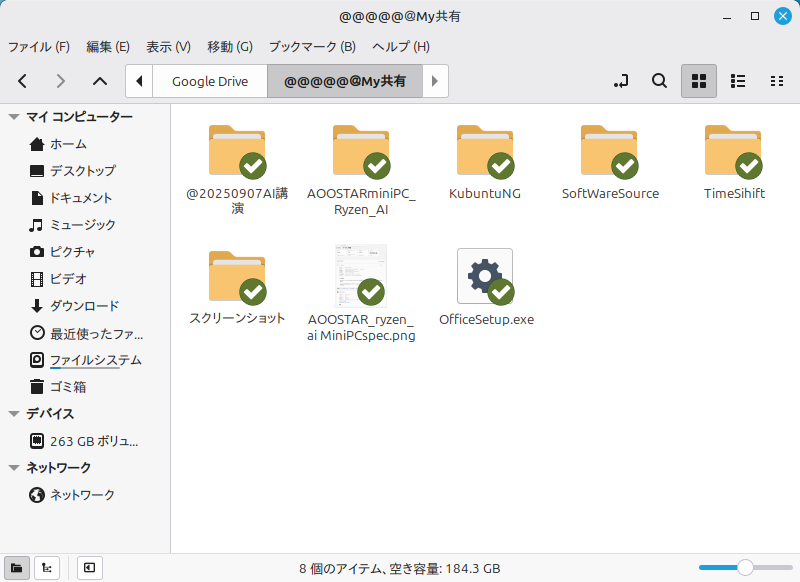
Task: Open the search files tool
Action: click(659, 81)
